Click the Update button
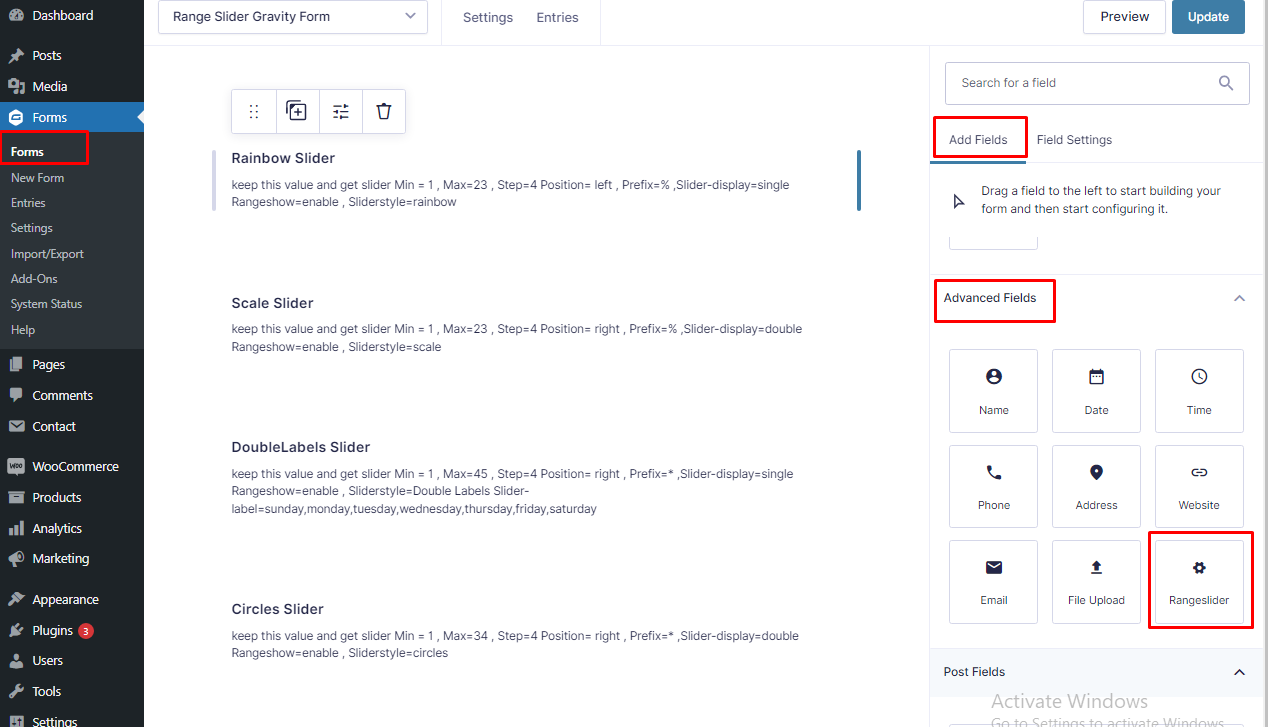The image size is (1268, 727). tap(1208, 17)
